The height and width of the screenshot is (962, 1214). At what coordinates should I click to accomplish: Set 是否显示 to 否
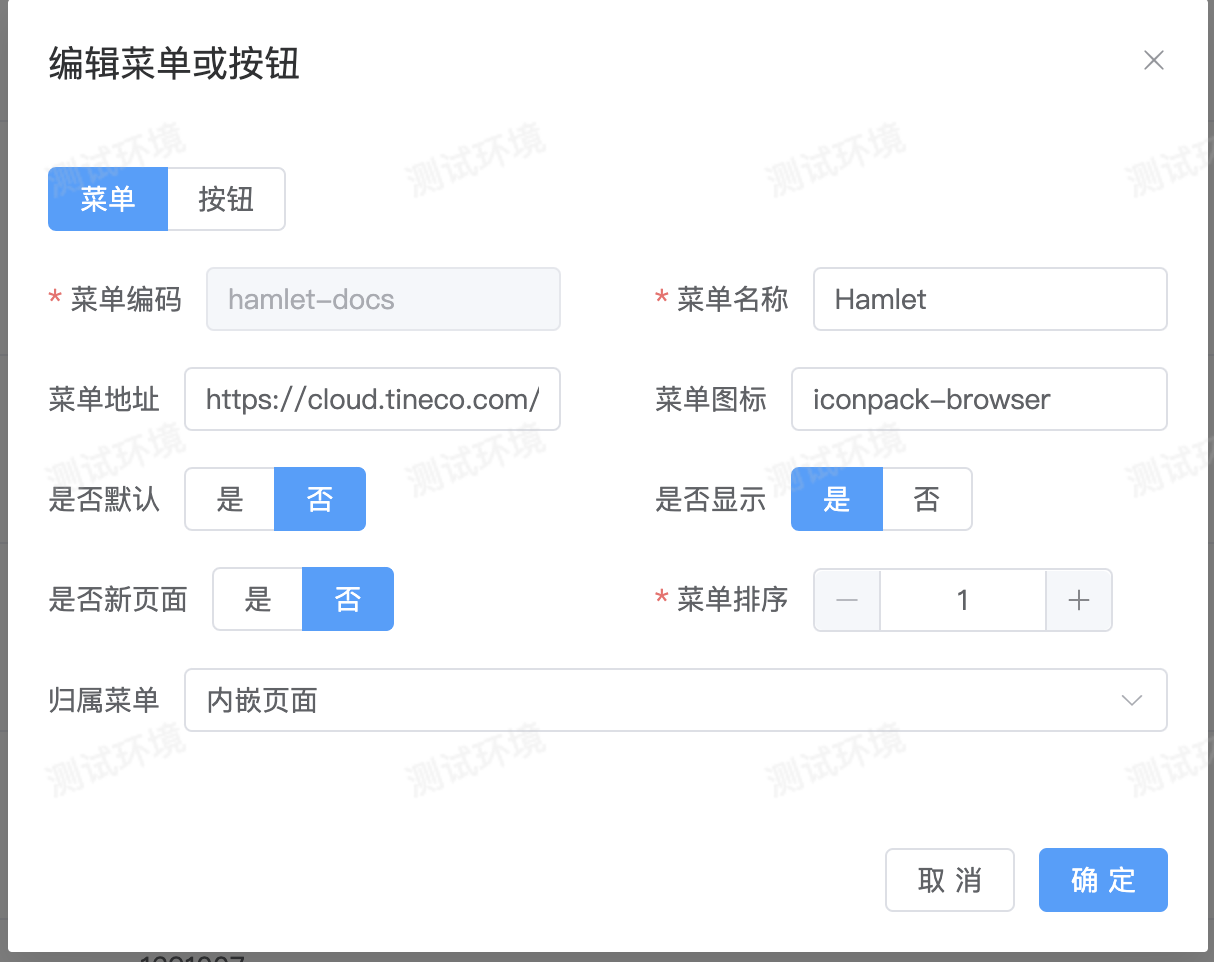coord(927,499)
